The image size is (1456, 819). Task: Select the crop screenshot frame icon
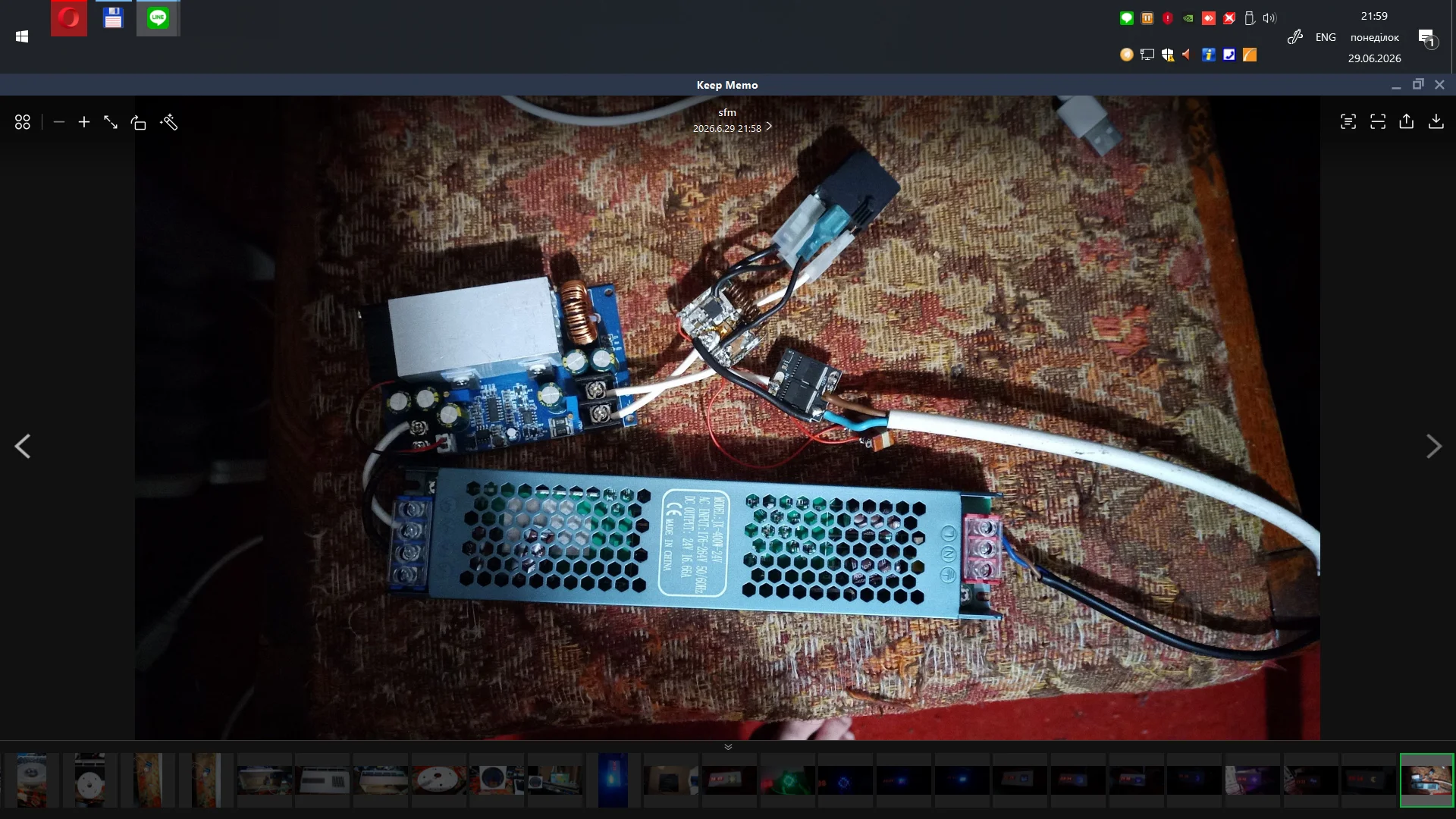[x=1378, y=121]
